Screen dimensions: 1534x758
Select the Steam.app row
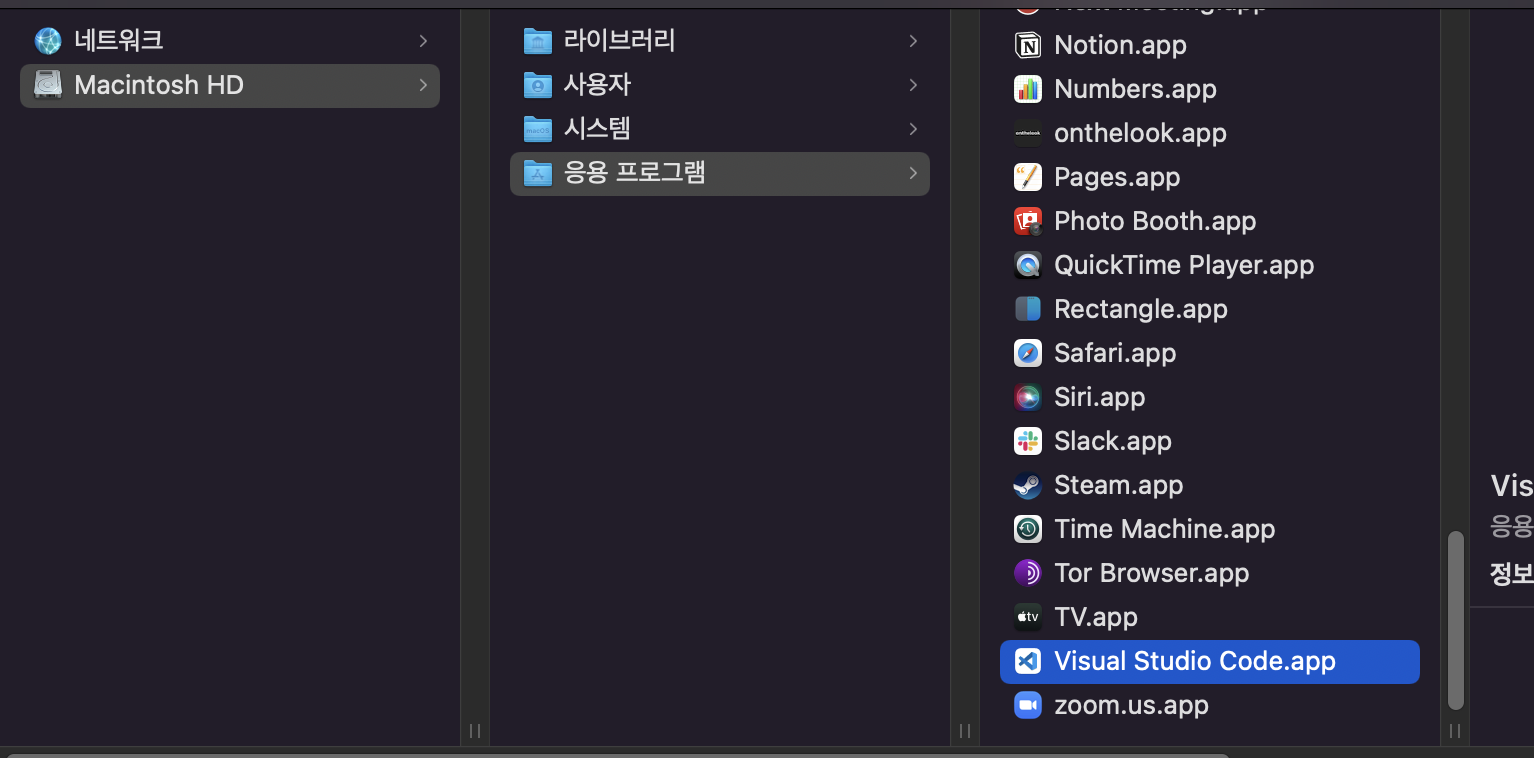1210,485
